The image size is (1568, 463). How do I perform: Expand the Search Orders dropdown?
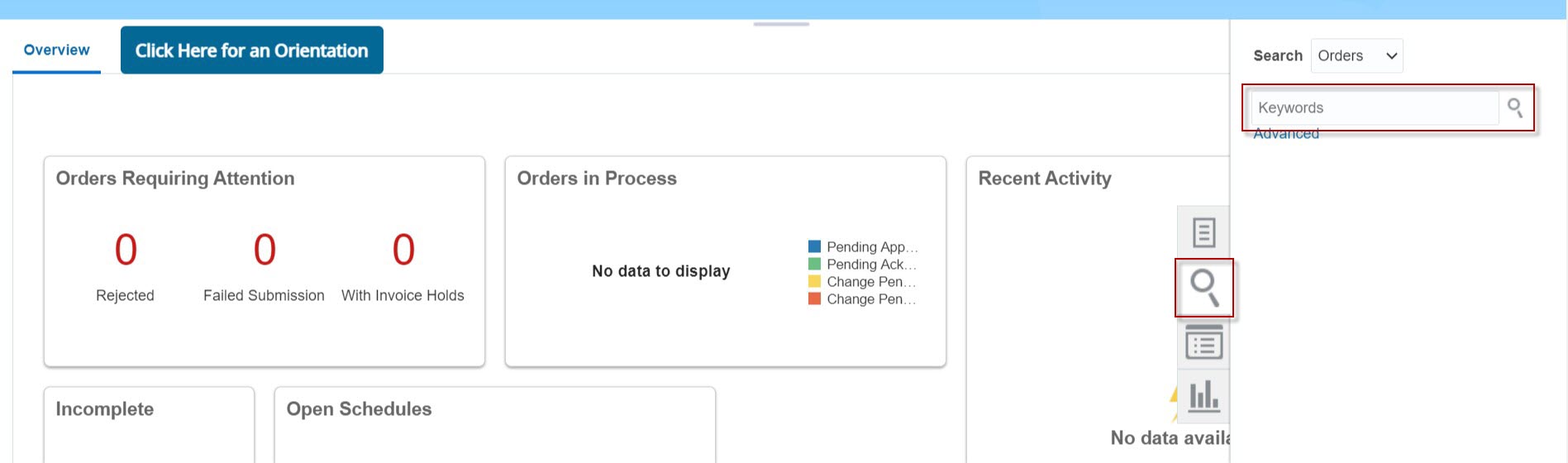pyautogui.click(x=1356, y=56)
